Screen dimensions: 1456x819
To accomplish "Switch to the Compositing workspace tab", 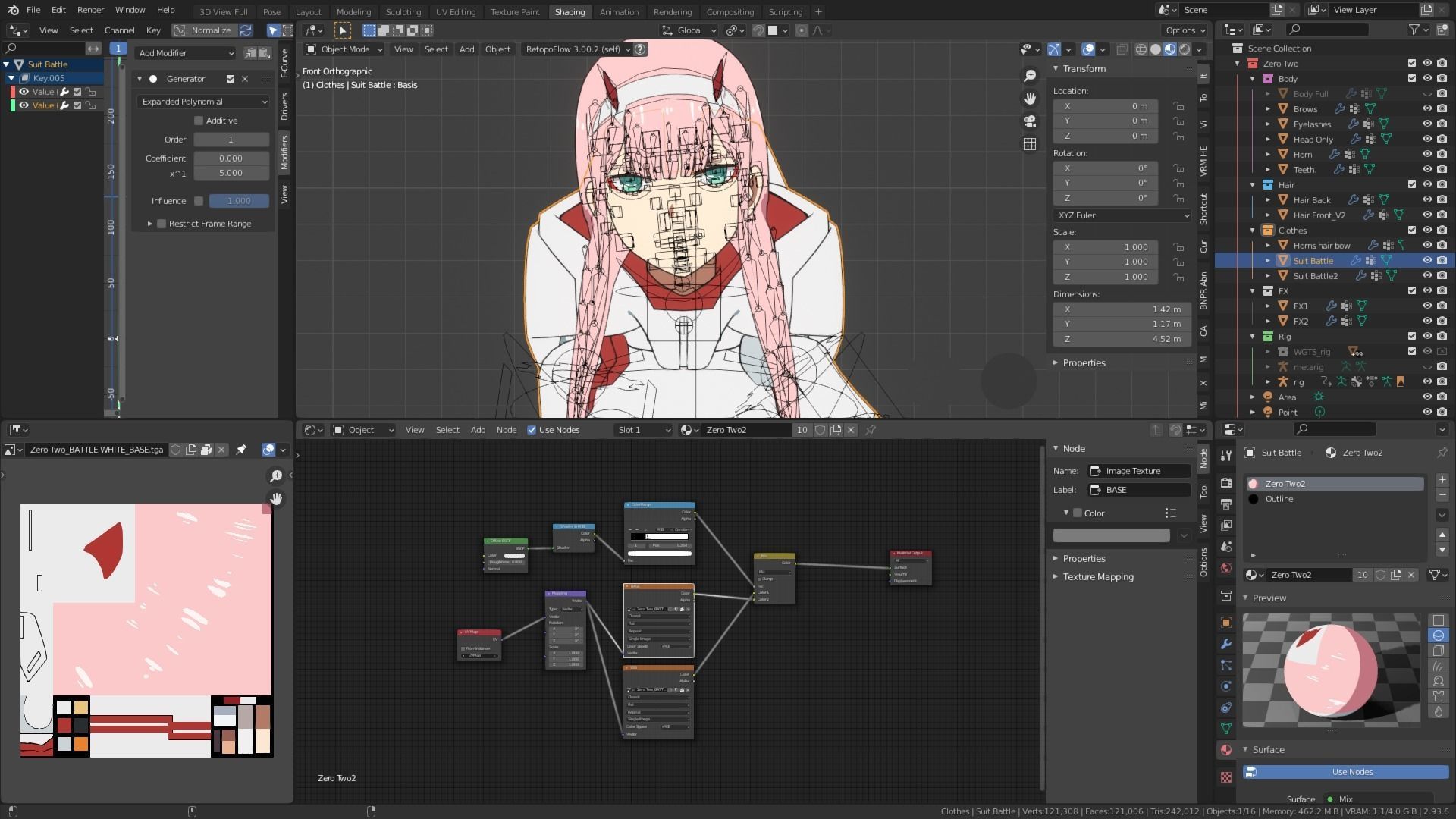I will click(730, 11).
